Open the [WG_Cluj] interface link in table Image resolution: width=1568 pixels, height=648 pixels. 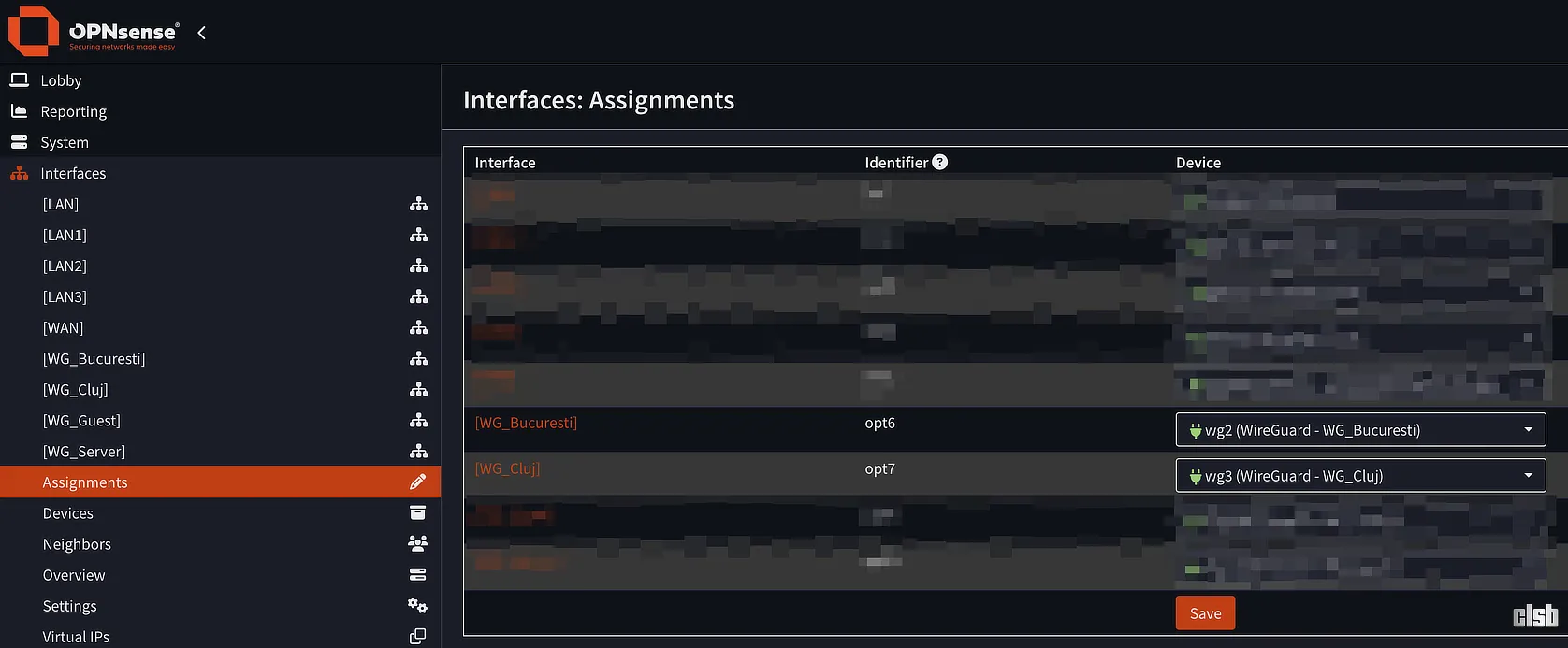pos(507,468)
